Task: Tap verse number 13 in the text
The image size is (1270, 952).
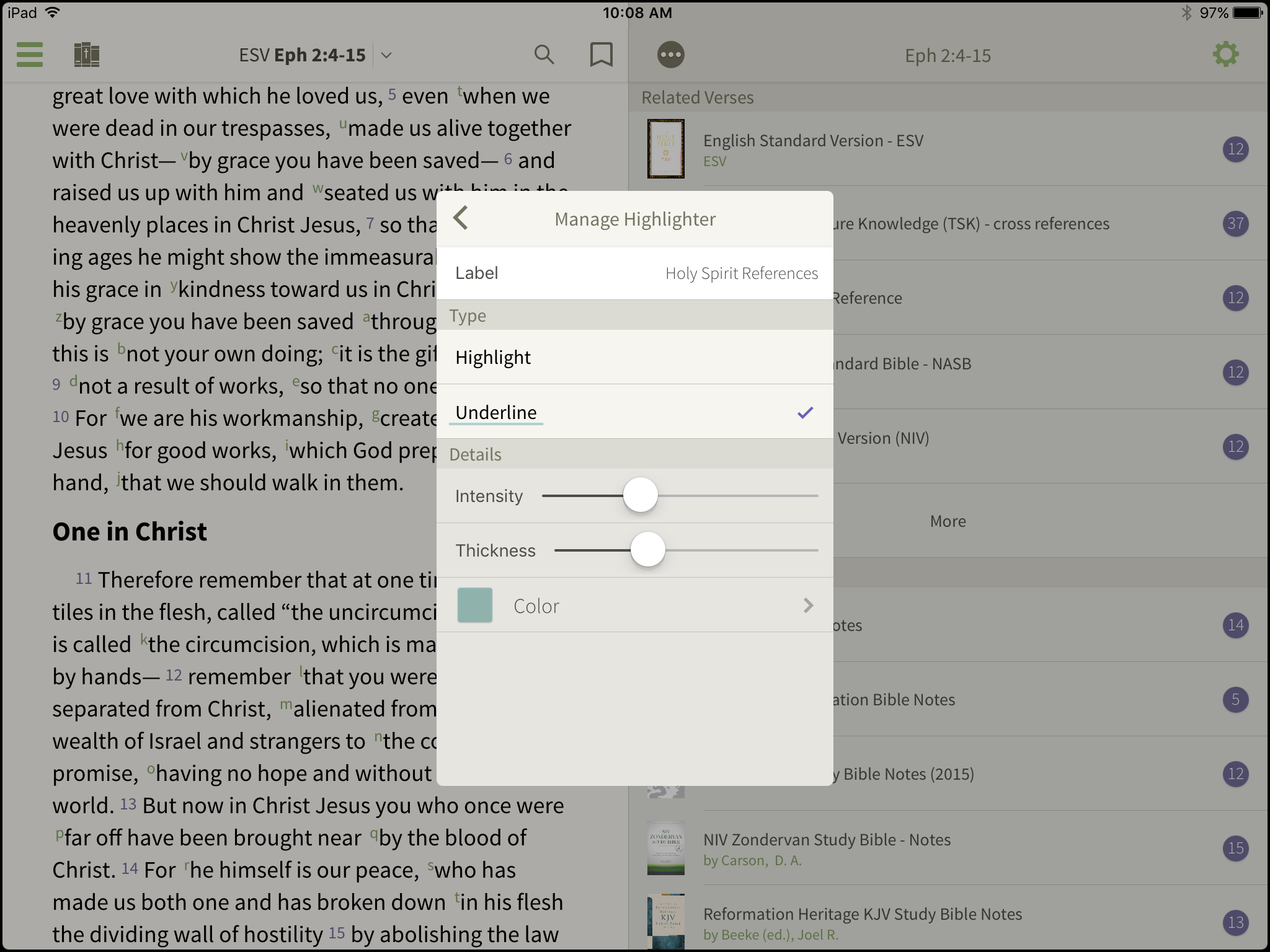Action: tap(128, 804)
